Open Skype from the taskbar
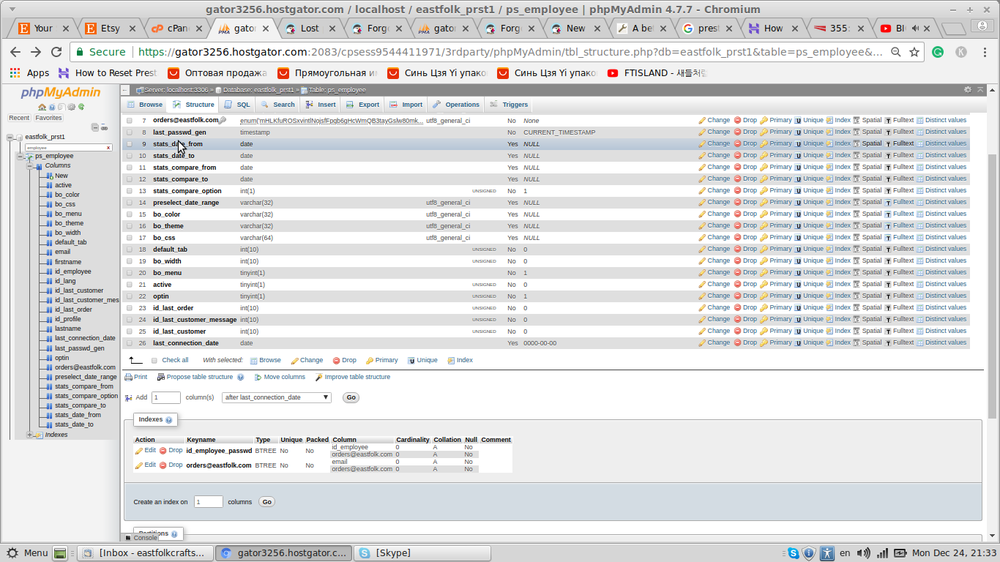 pos(423,553)
